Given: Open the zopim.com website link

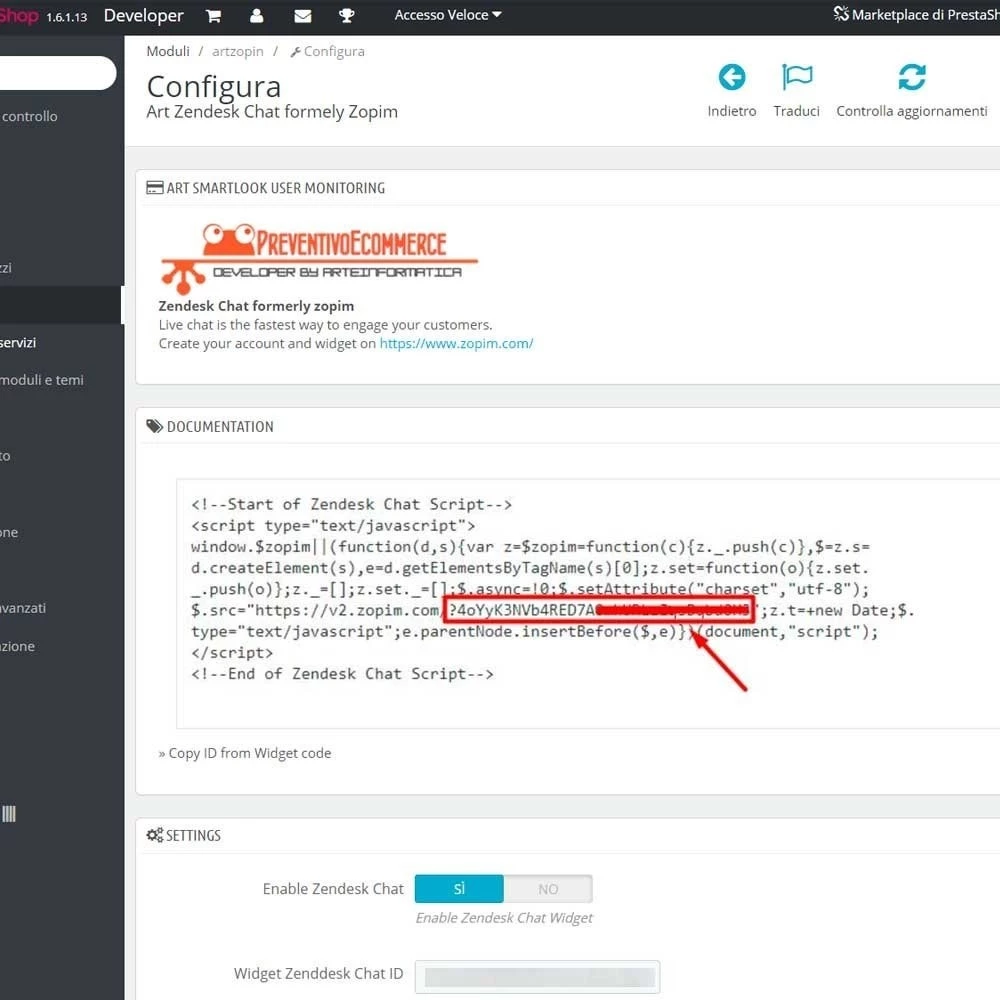Looking at the screenshot, I should point(456,343).
